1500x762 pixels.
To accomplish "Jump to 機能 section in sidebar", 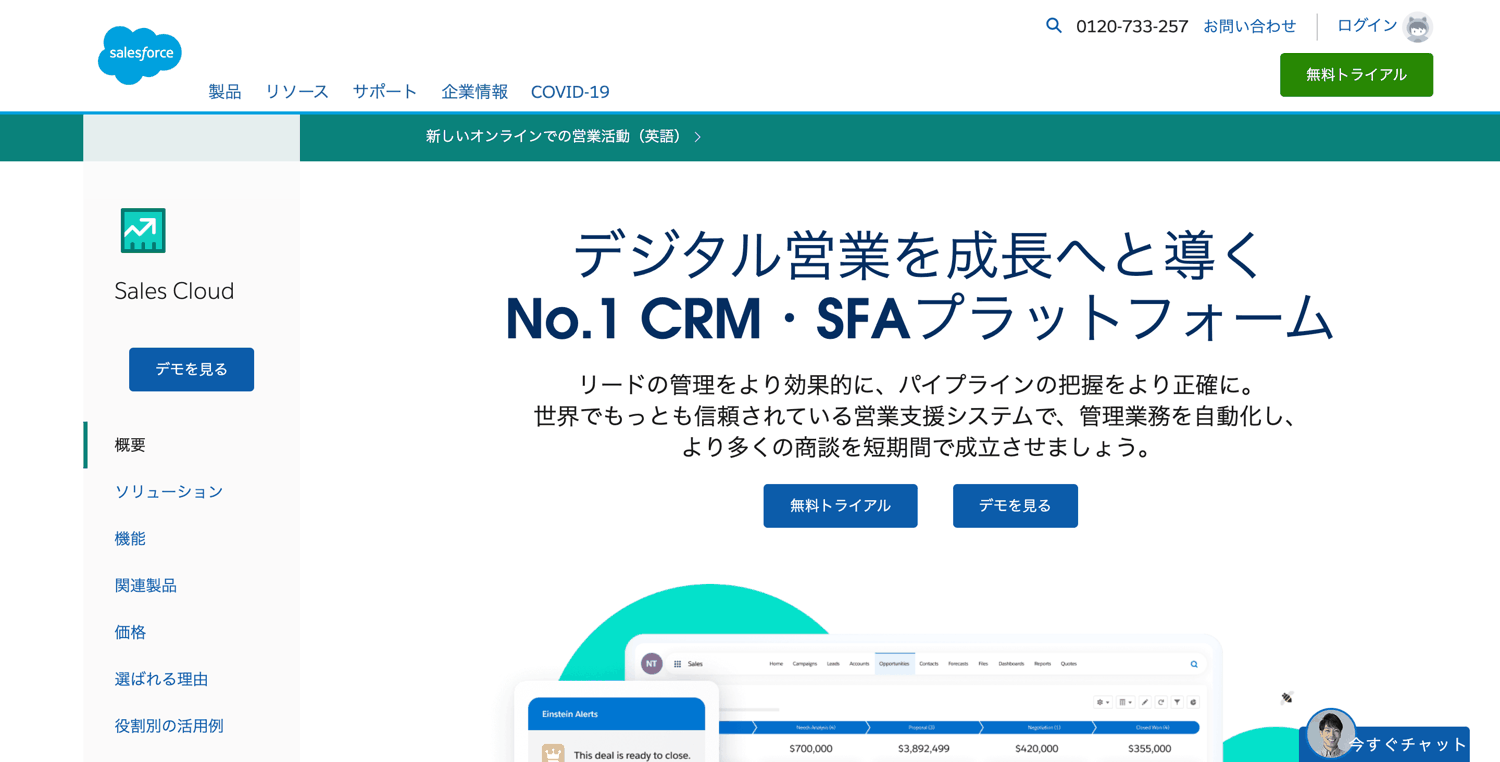I will [130, 539].
